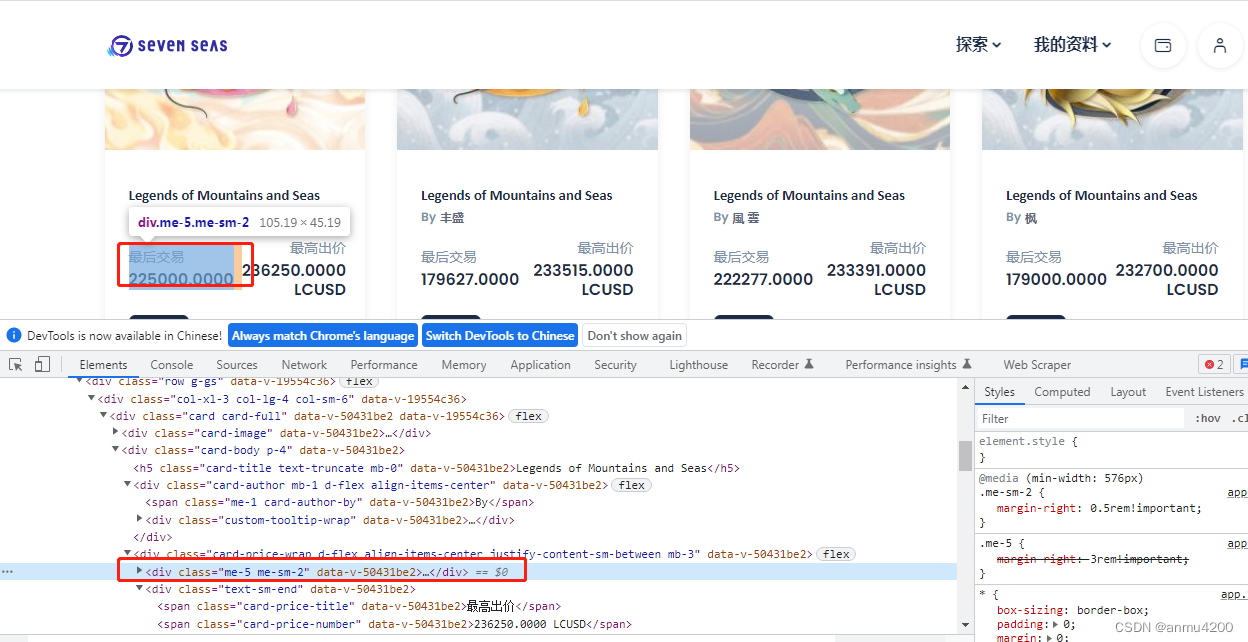The height and width of the screenshot is (642, 1248).
Task: Open the Security tab
Action: 615,365
